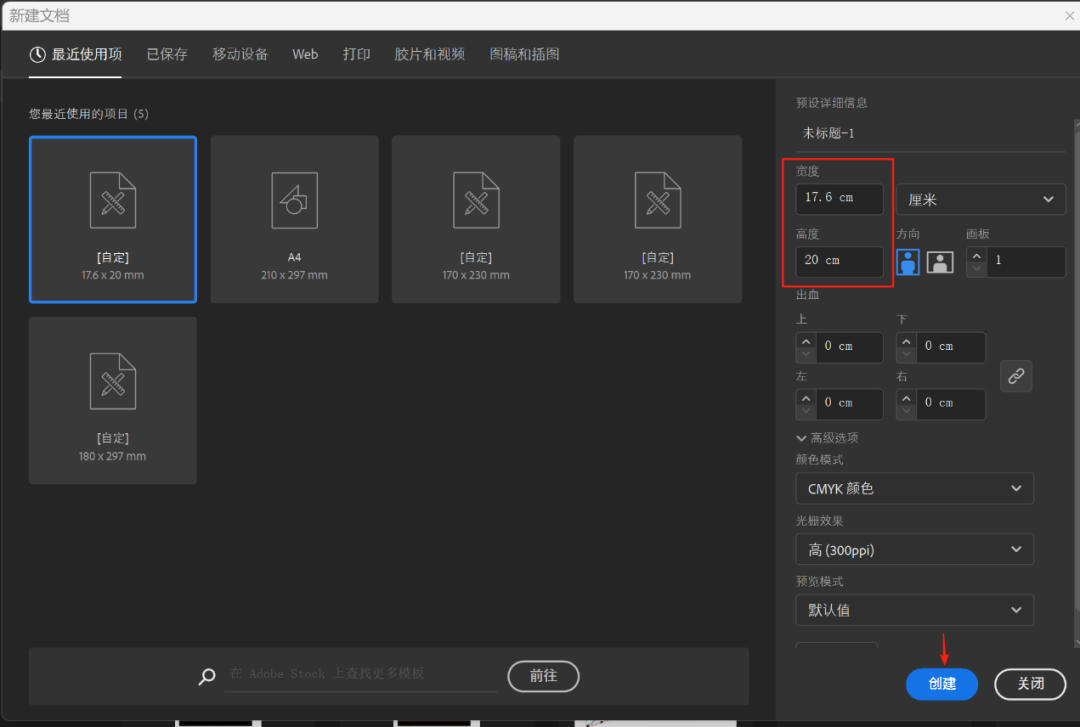Image resolution: width=1080 pixels, height=727 pixels.
Task: Click the 宽度 width input field
Action: (x=839, y=198)
